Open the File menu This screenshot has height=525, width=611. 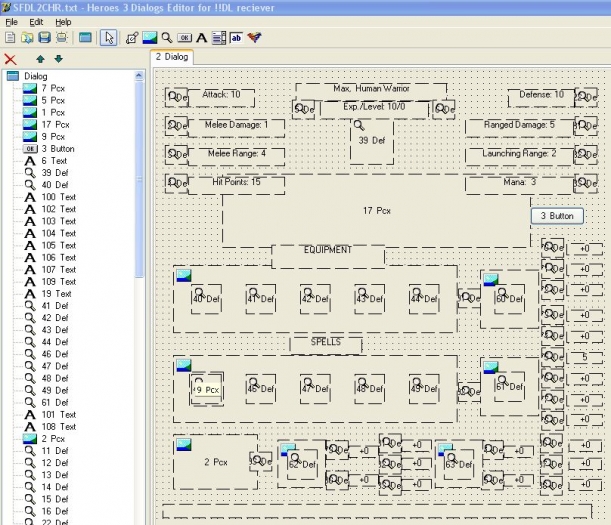(x=11, y=22)
